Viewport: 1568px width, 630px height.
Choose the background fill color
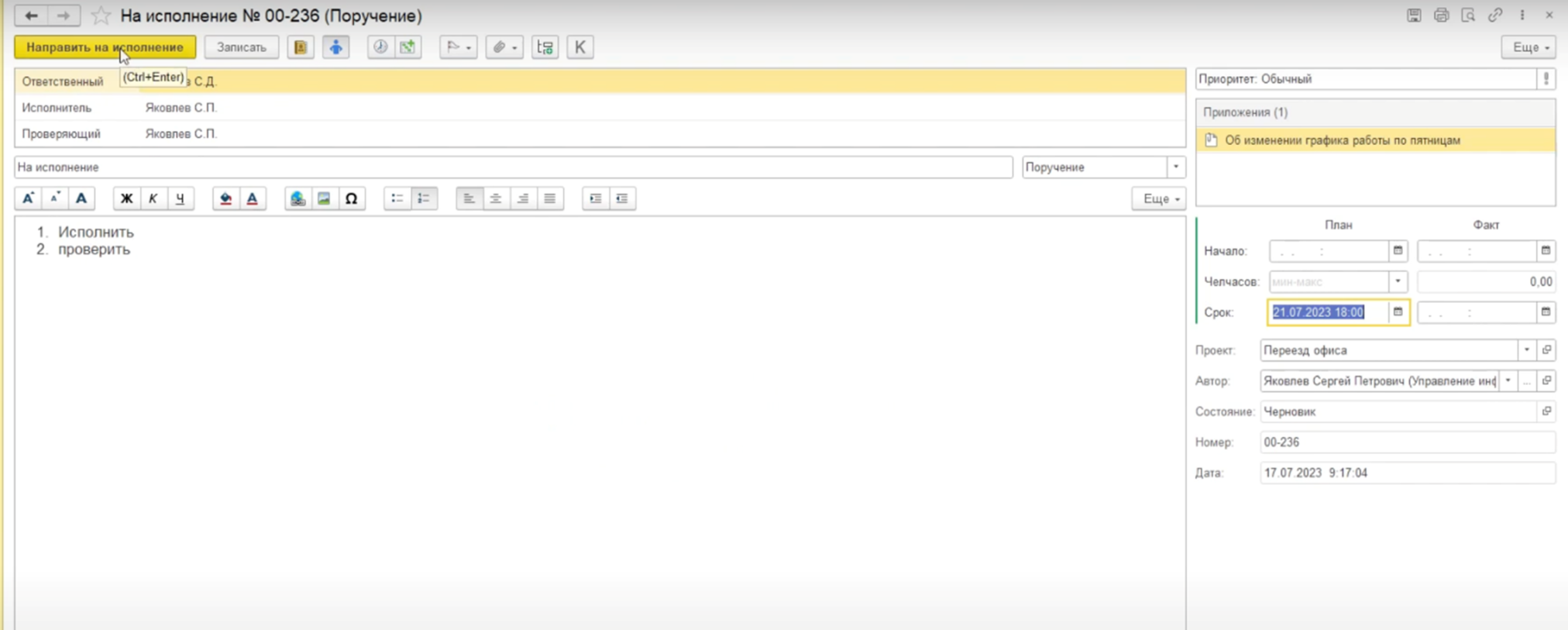pyautogui.click(x=225, y=198)
